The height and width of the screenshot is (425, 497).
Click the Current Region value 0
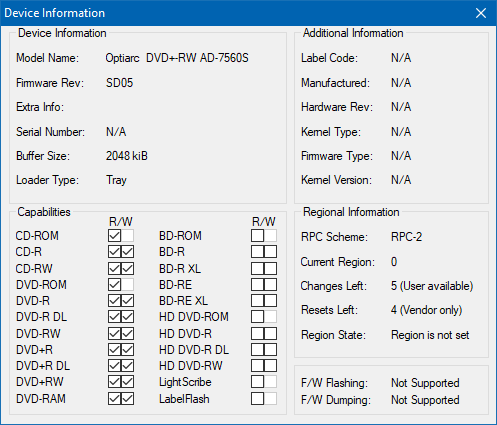394,262
